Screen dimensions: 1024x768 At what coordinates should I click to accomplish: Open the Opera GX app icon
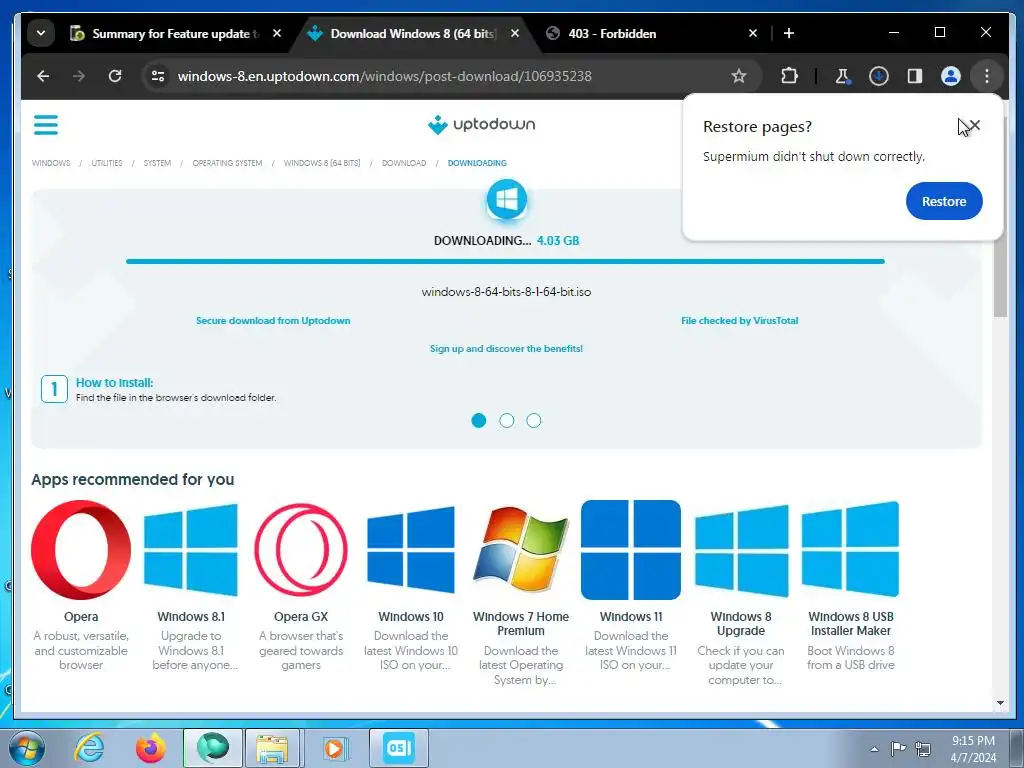(301, 550)
